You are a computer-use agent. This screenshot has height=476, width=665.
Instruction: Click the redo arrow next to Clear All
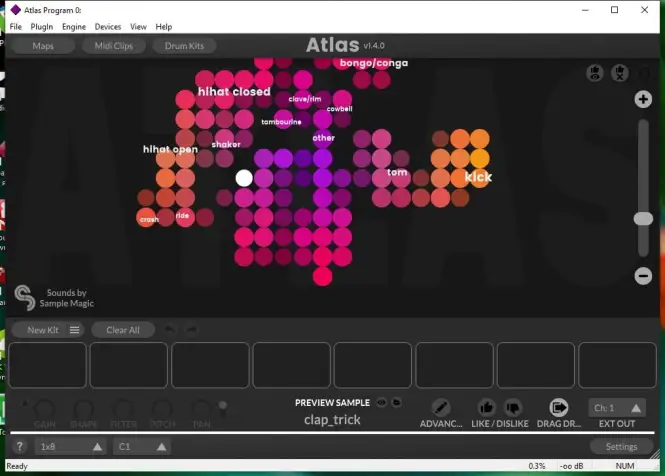(x=191, y=330)
